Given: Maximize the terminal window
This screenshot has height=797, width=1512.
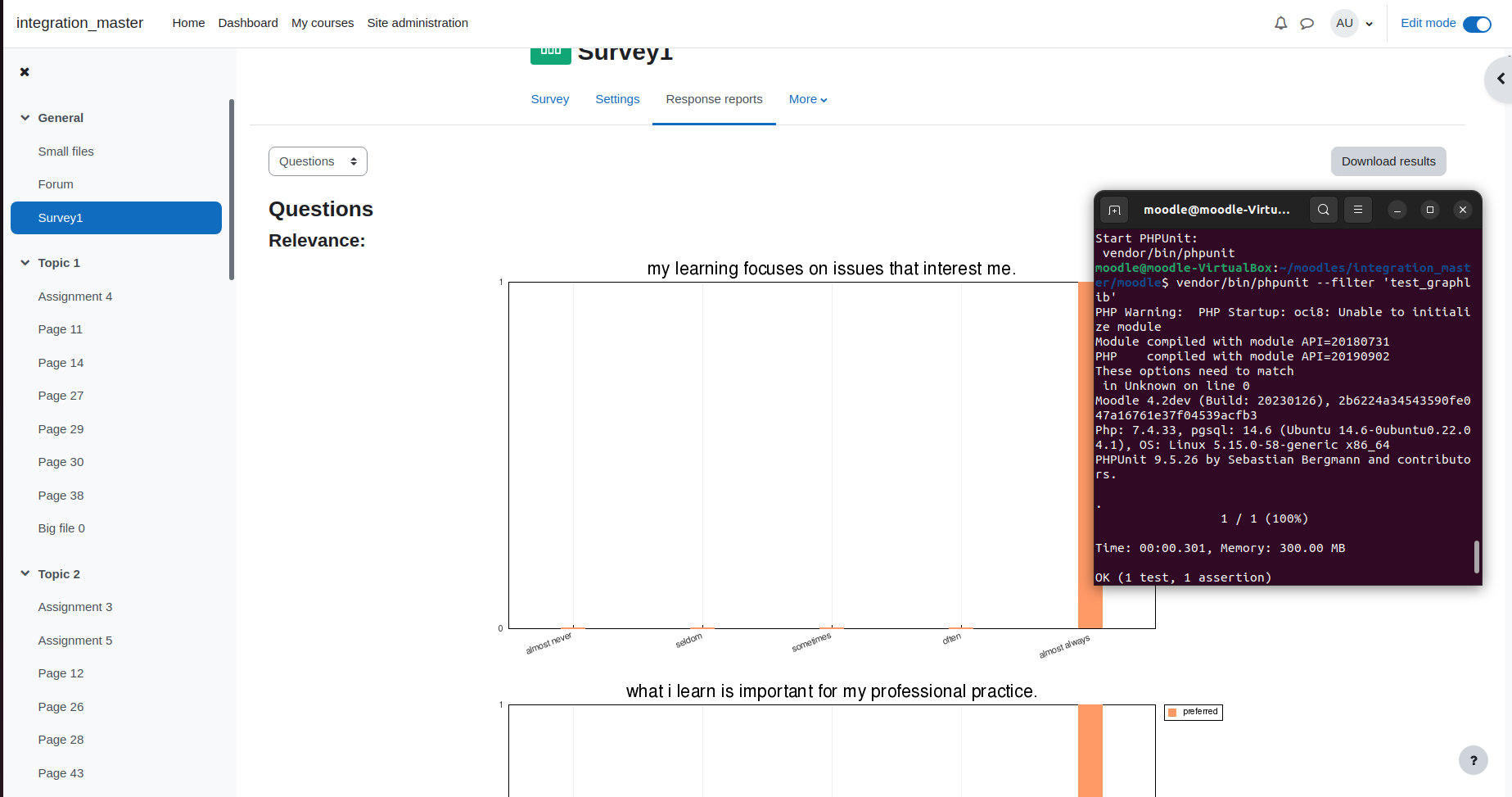Looking at the screenshot, I should [x=1430, y=211].
